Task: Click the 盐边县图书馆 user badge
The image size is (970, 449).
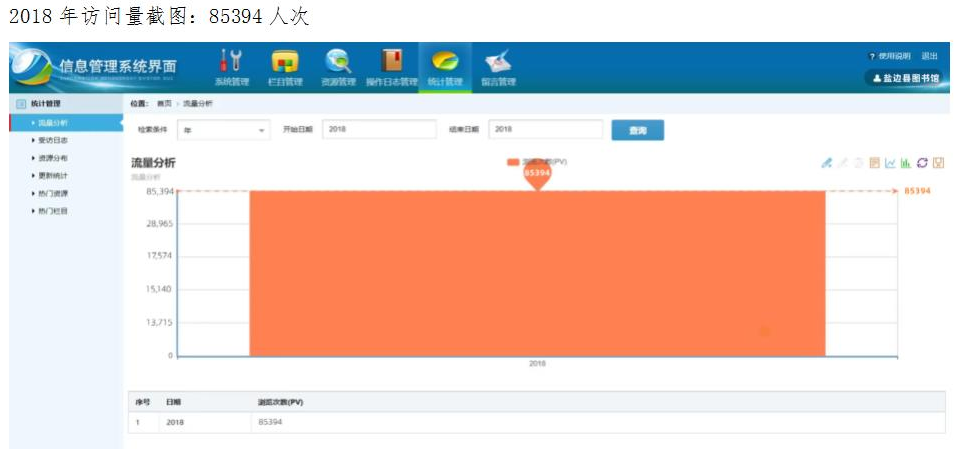Action: pos(905,79)
